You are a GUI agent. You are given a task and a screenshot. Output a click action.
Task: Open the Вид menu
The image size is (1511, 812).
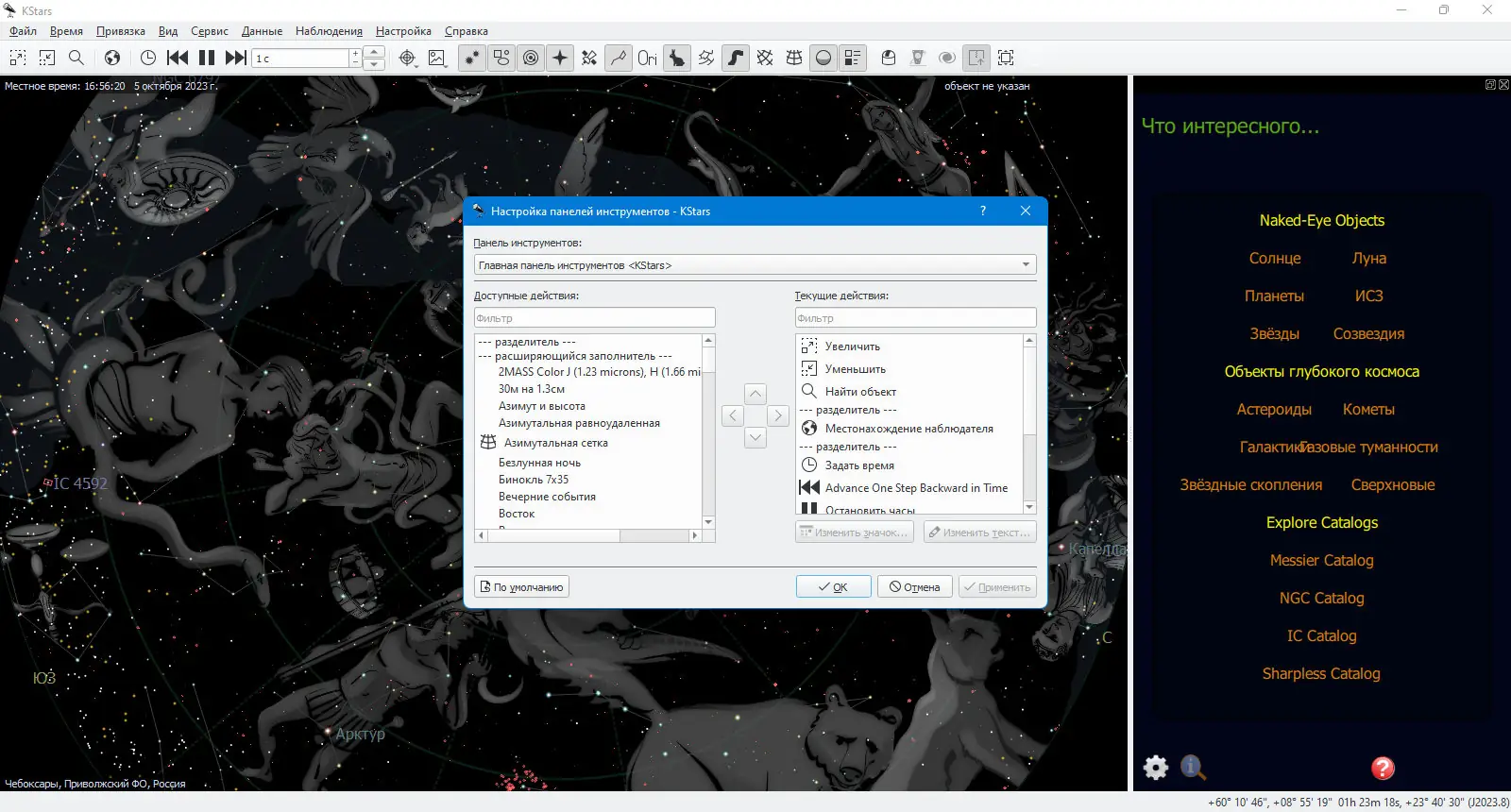click(168, 31)
